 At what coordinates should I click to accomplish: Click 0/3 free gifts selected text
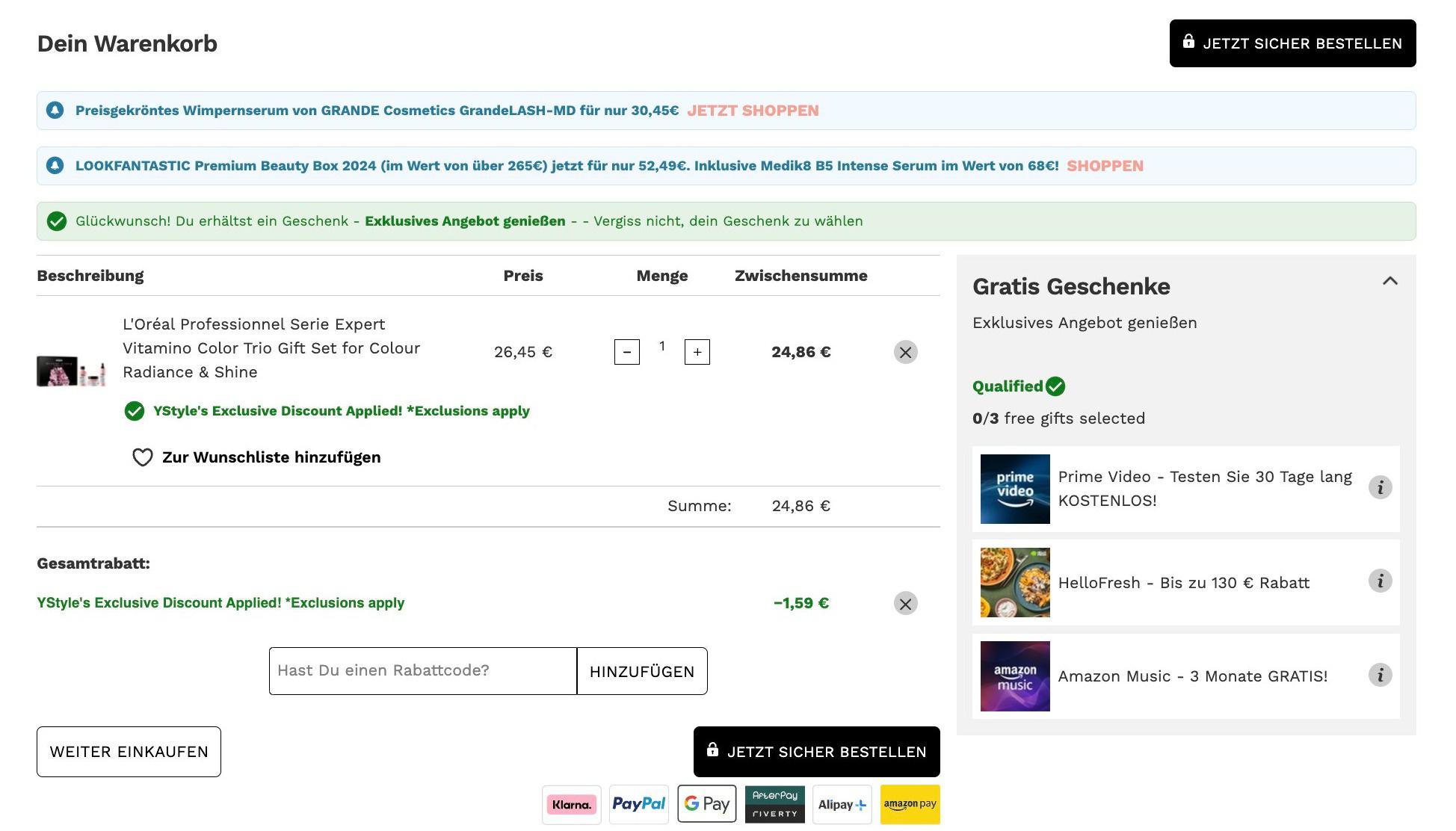click(x=1058, y=418)
